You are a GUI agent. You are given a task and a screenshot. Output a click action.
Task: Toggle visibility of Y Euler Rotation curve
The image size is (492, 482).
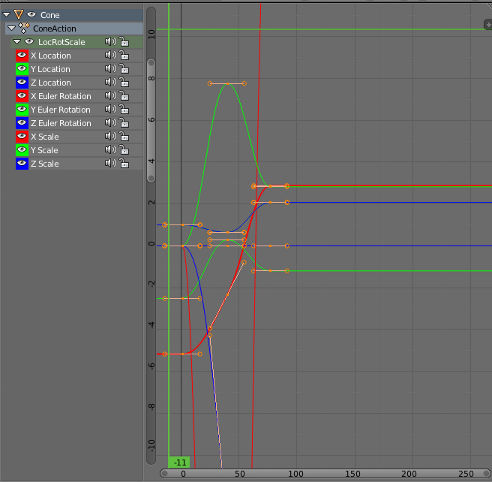pyautogui.click(x=22, y=109)
